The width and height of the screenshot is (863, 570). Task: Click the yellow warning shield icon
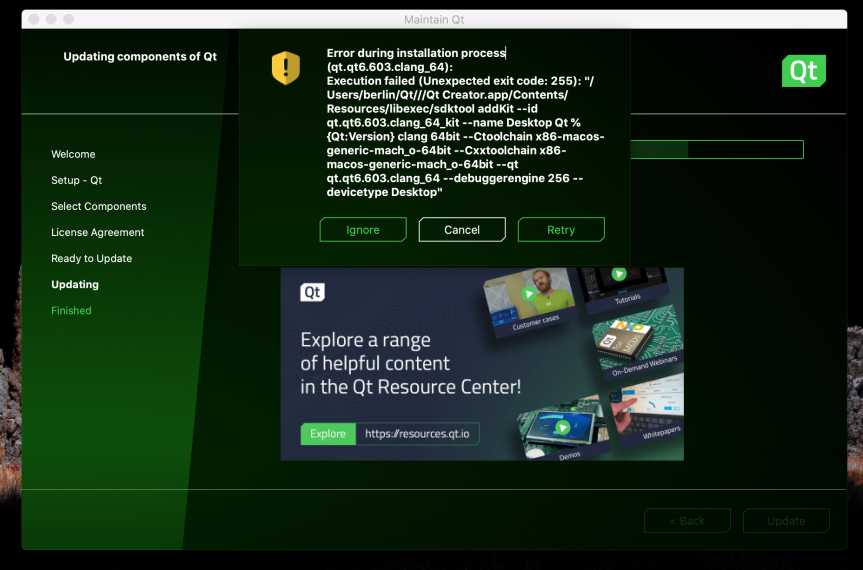click(286, 68)
